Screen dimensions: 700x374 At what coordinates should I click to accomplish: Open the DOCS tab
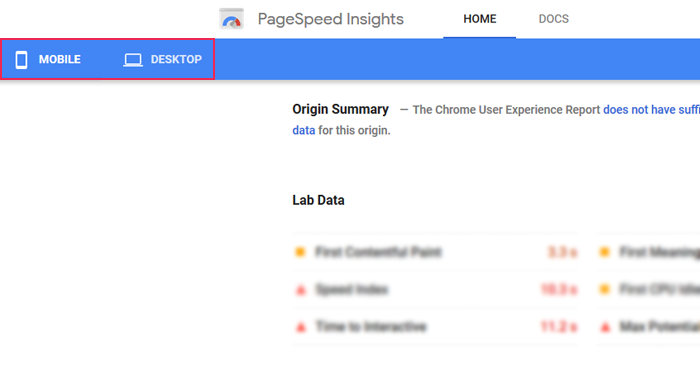click(x=554, y=19)
